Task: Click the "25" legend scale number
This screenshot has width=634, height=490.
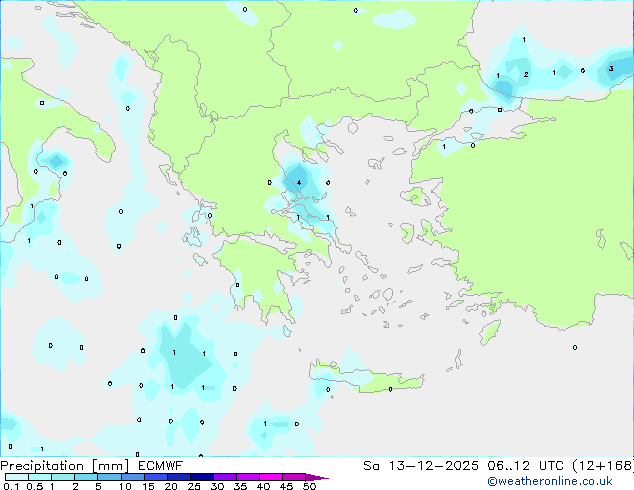Action: click(194, 486)
